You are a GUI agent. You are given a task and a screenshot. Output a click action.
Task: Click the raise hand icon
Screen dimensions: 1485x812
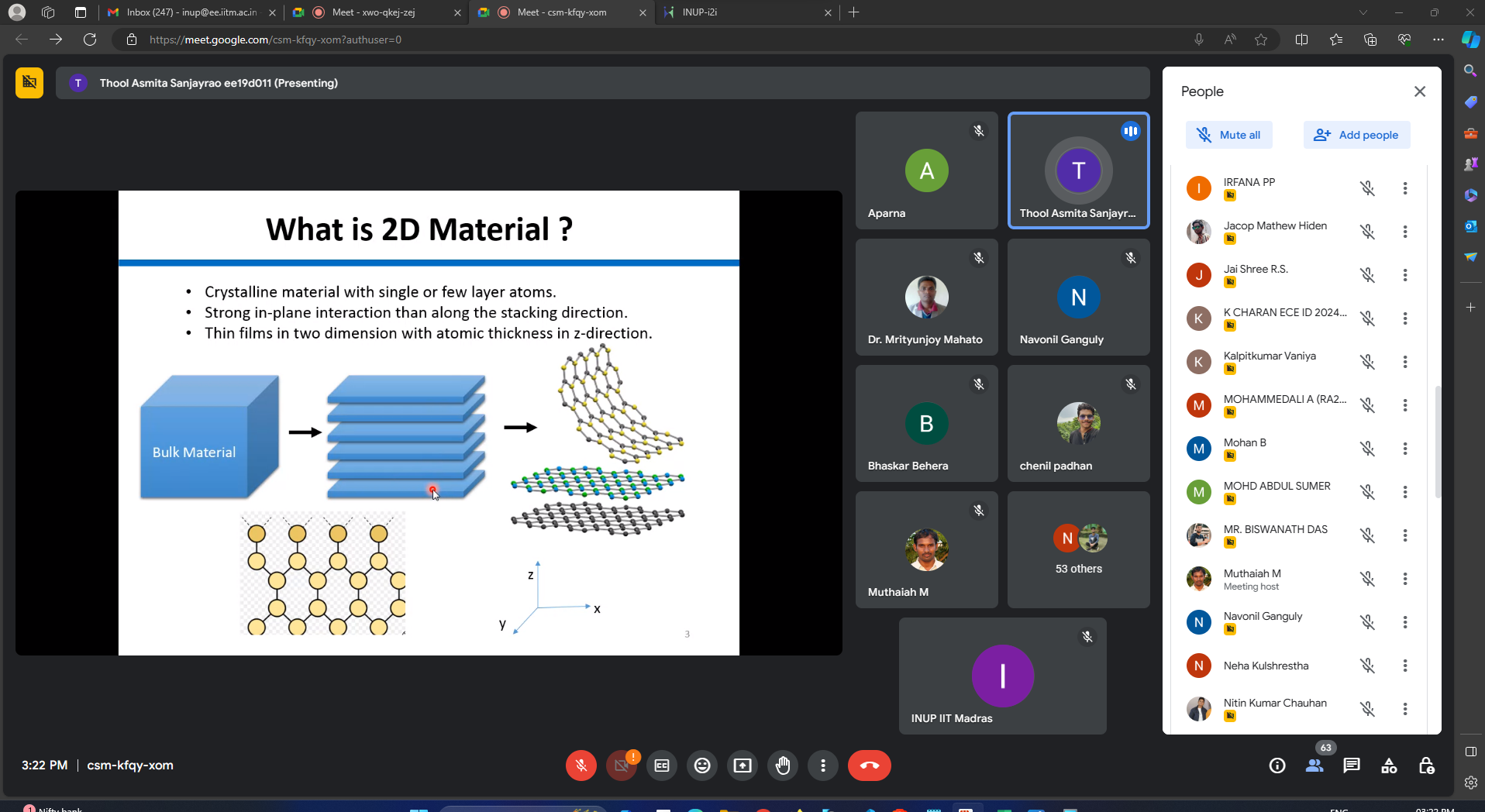[782, 766]
